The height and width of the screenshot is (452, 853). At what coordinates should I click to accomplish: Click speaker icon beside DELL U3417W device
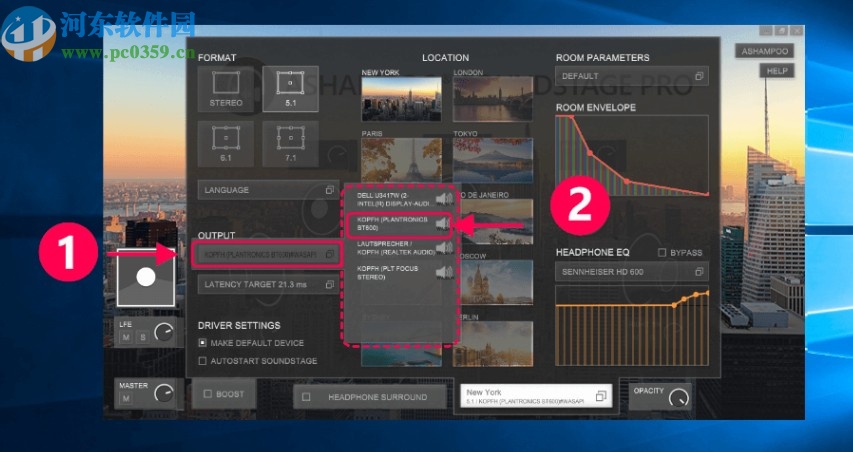click(444, 199)
